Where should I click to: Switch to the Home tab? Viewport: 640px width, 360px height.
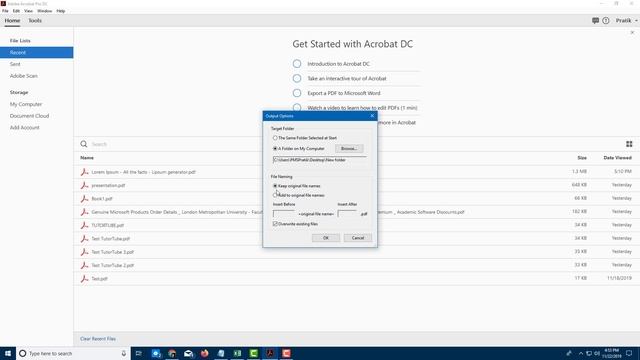coord(12,20)
